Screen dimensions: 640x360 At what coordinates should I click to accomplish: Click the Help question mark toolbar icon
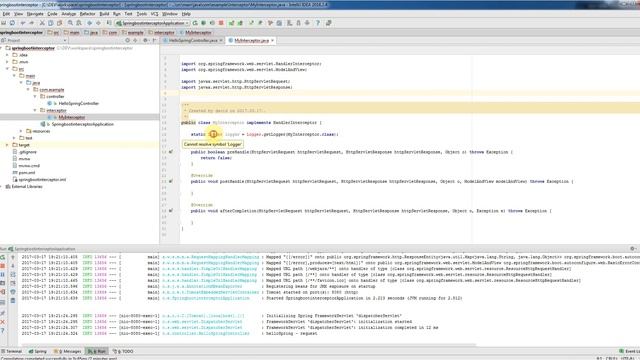click(318, 23)
